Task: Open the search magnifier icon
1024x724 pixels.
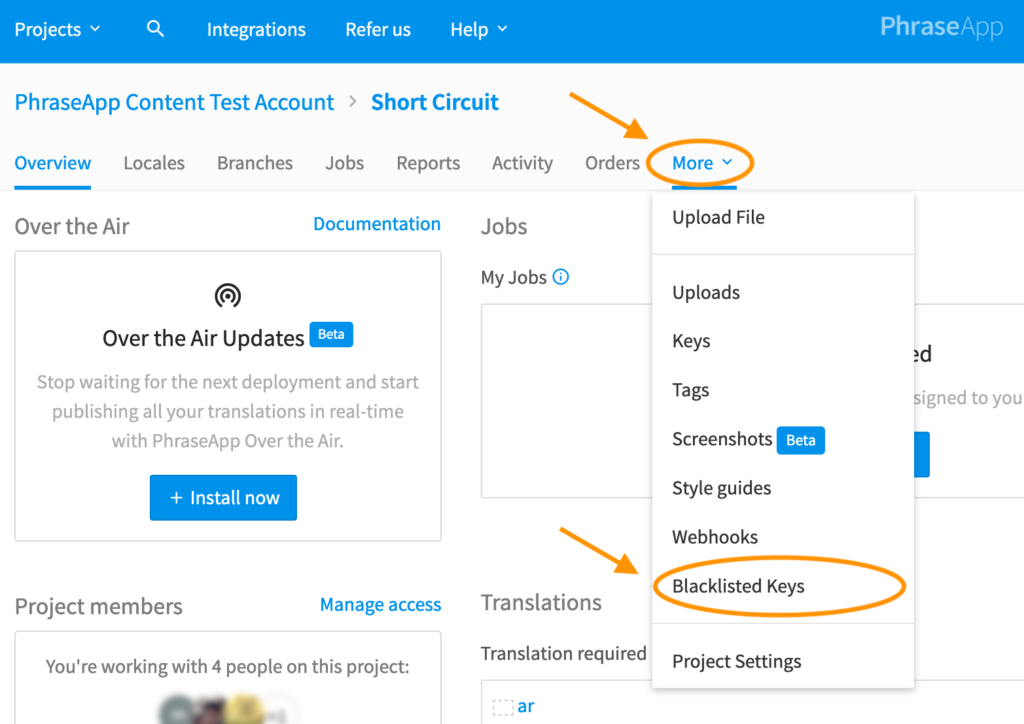Action: point(155,29)
